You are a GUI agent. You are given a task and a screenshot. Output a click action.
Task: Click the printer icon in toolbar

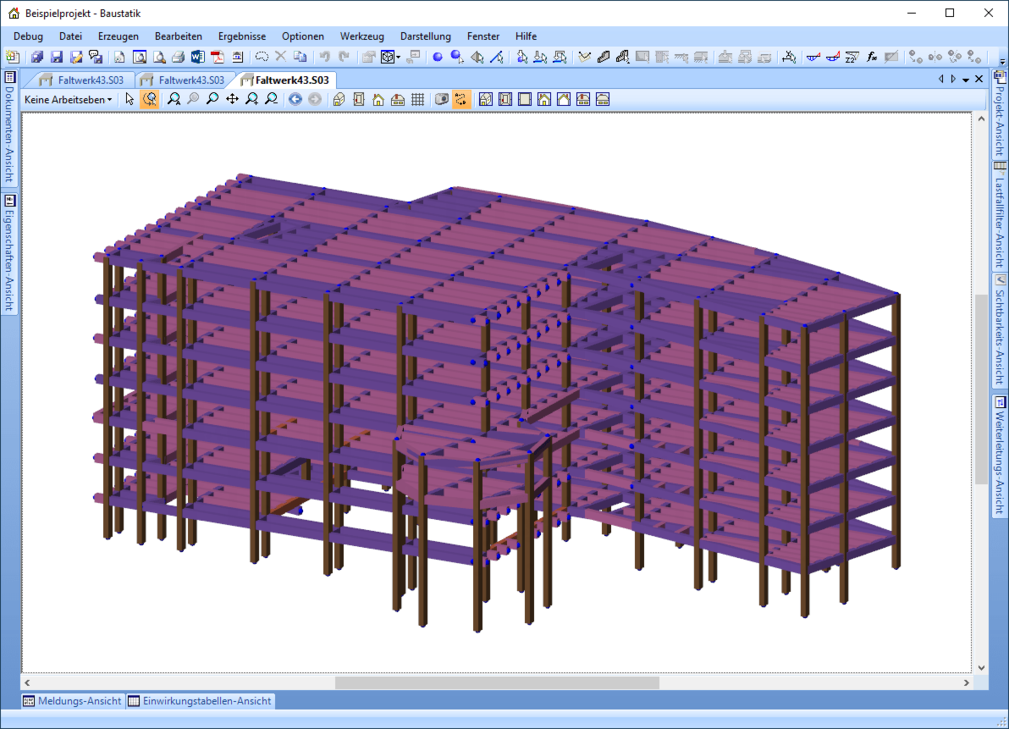(178, 57)
